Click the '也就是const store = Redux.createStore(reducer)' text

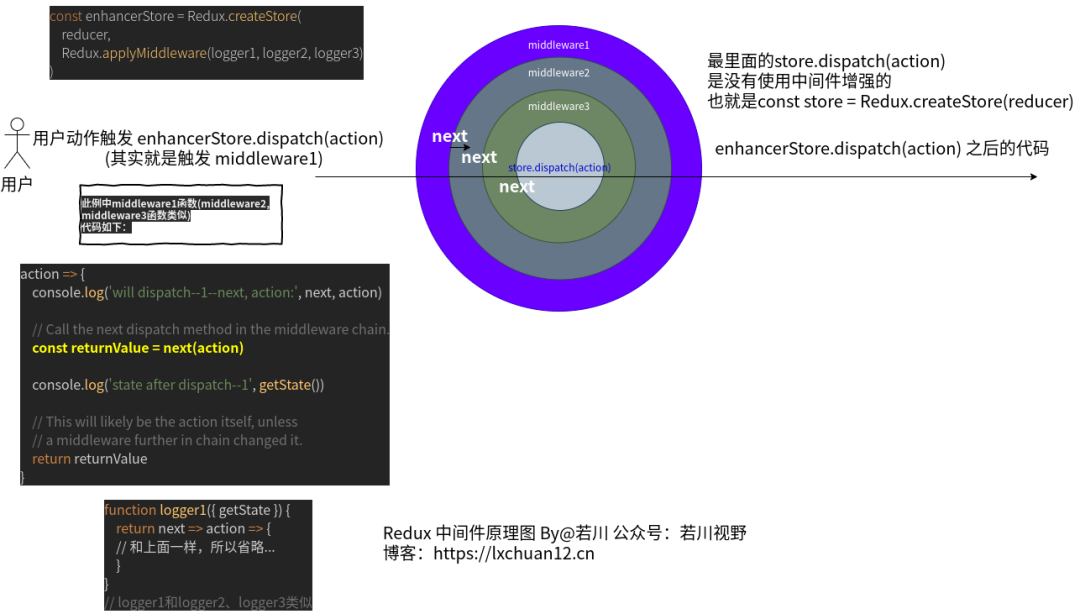(x=890, y=101)
